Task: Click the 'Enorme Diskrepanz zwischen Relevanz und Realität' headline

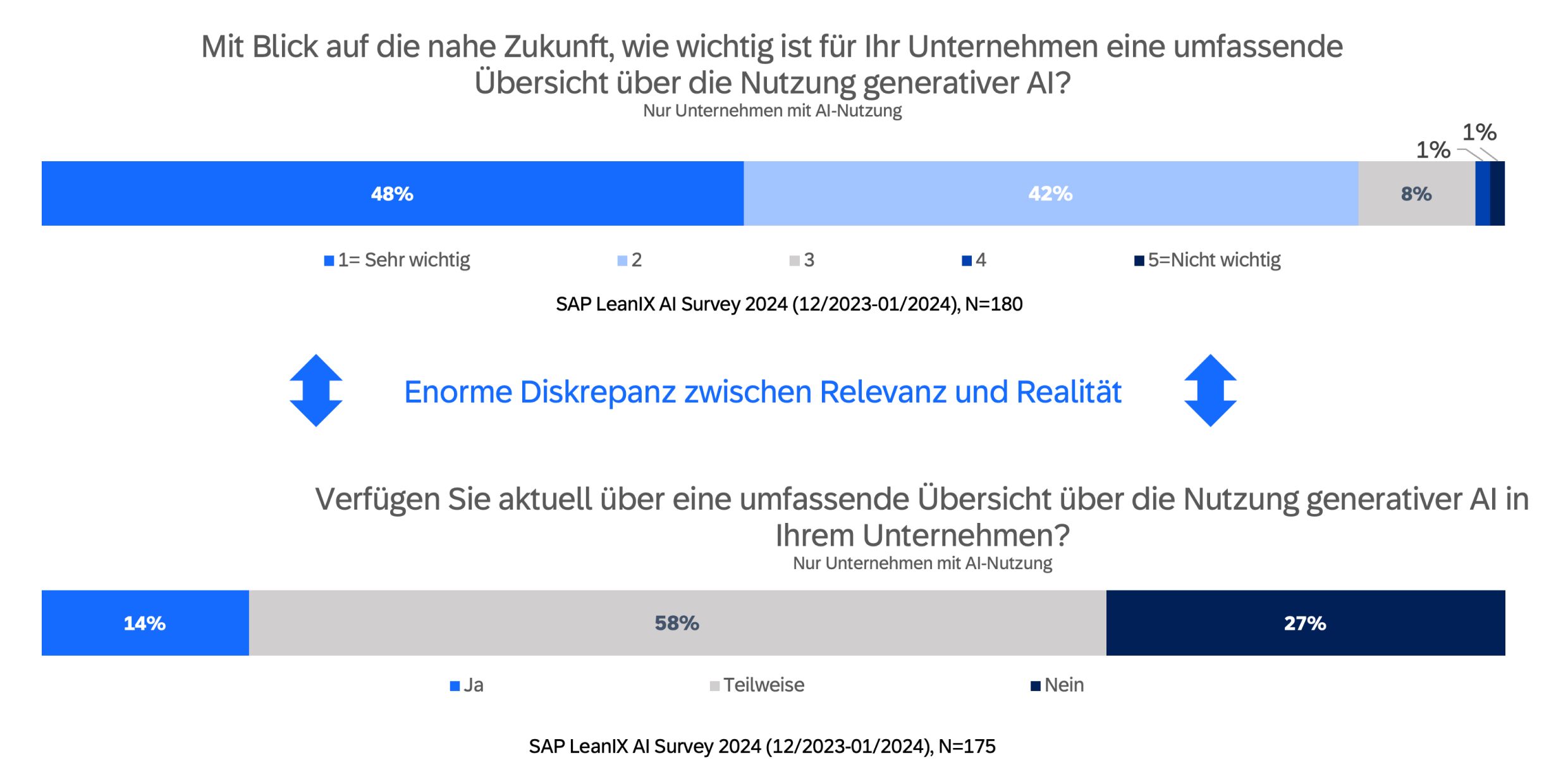Action: (763, 392)
